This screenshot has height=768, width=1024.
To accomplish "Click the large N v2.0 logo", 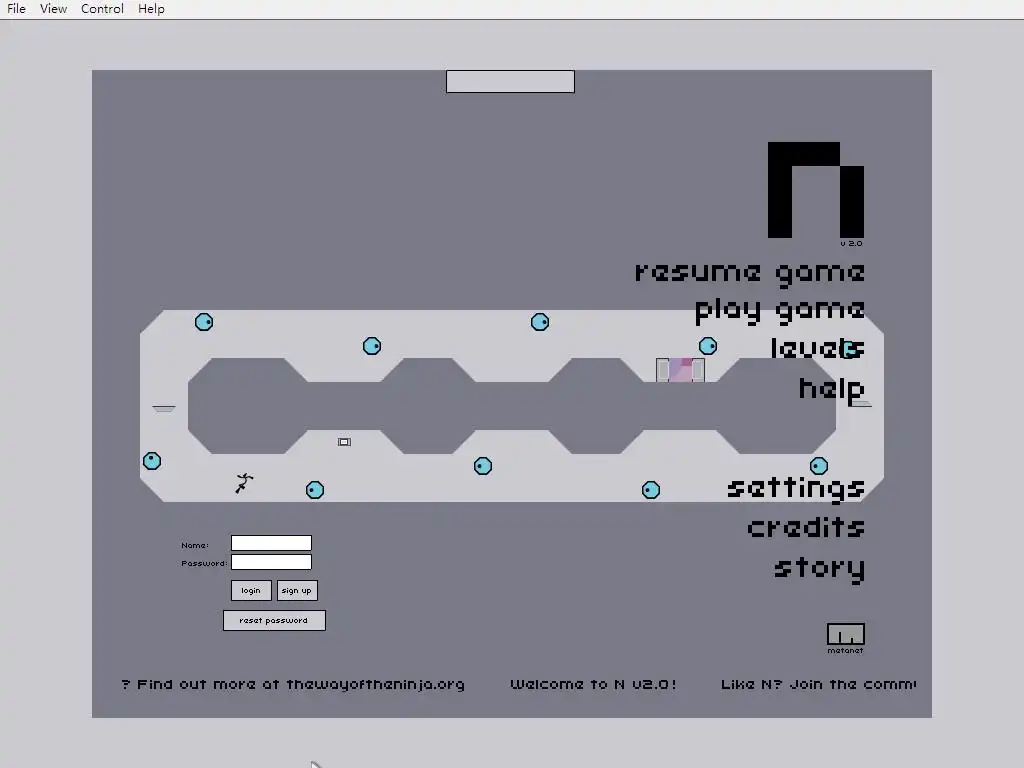I will click(816, 190).
